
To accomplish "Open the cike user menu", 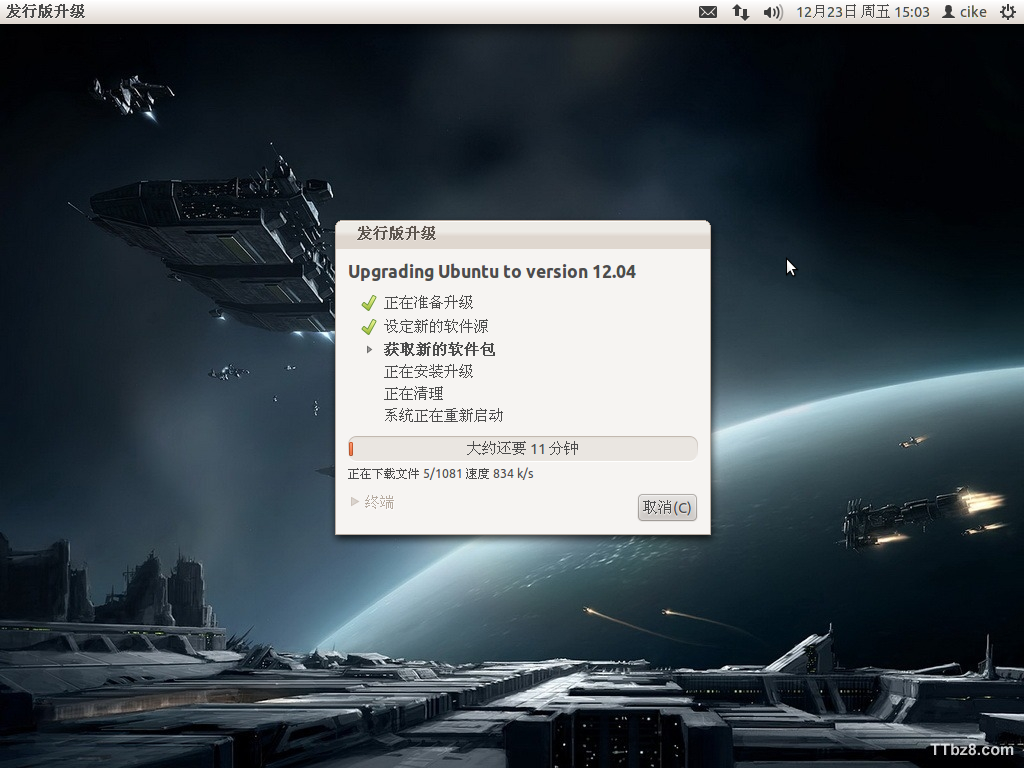I will 965,12.
